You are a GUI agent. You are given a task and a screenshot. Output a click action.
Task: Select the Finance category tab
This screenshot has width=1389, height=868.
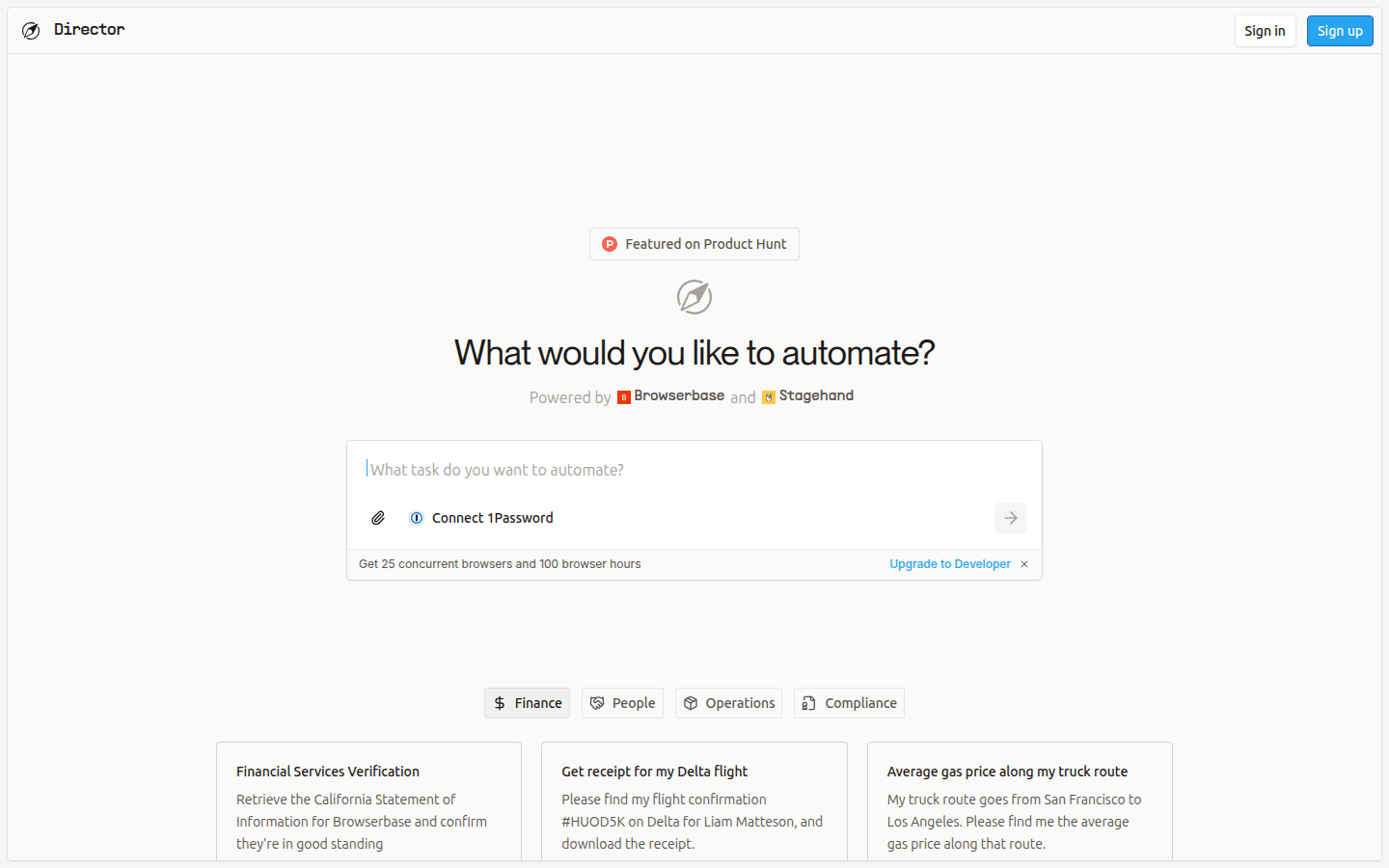tap(527, 703)
